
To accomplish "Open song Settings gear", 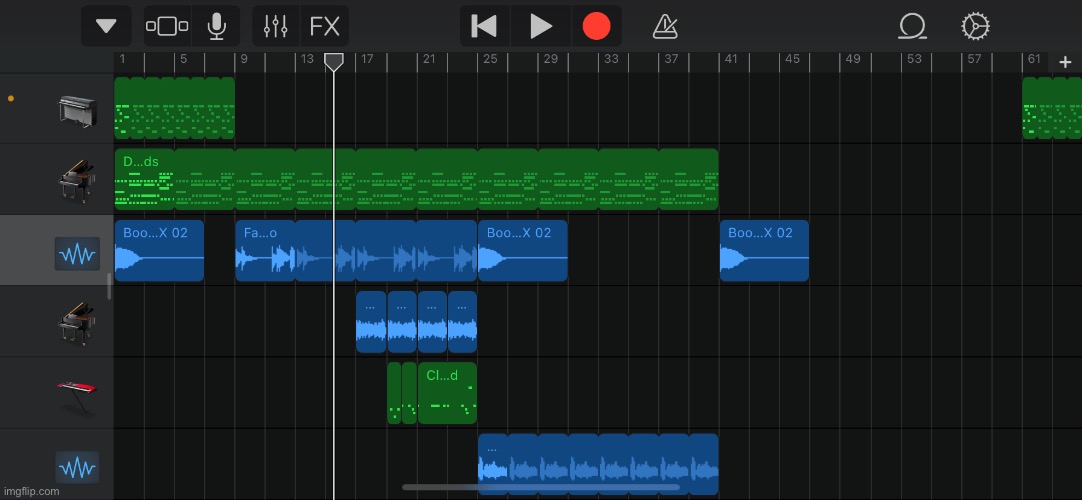I will 974,26.
